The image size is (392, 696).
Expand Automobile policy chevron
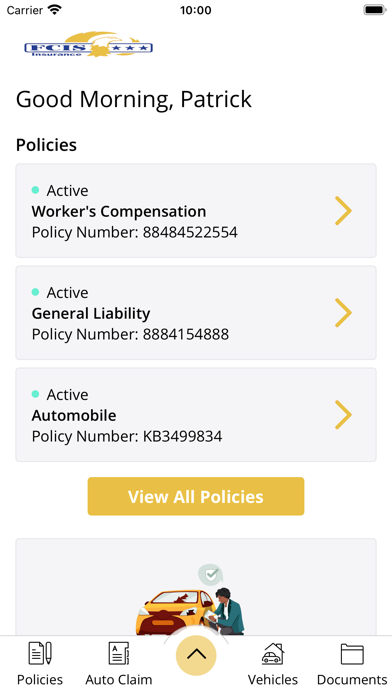343,415
